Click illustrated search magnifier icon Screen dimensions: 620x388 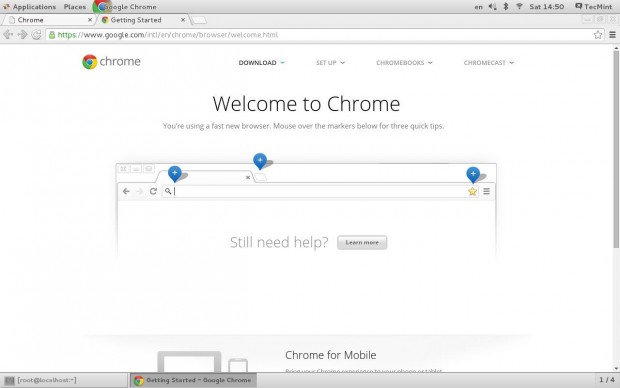pyautogui.click(x=168, y=191)
